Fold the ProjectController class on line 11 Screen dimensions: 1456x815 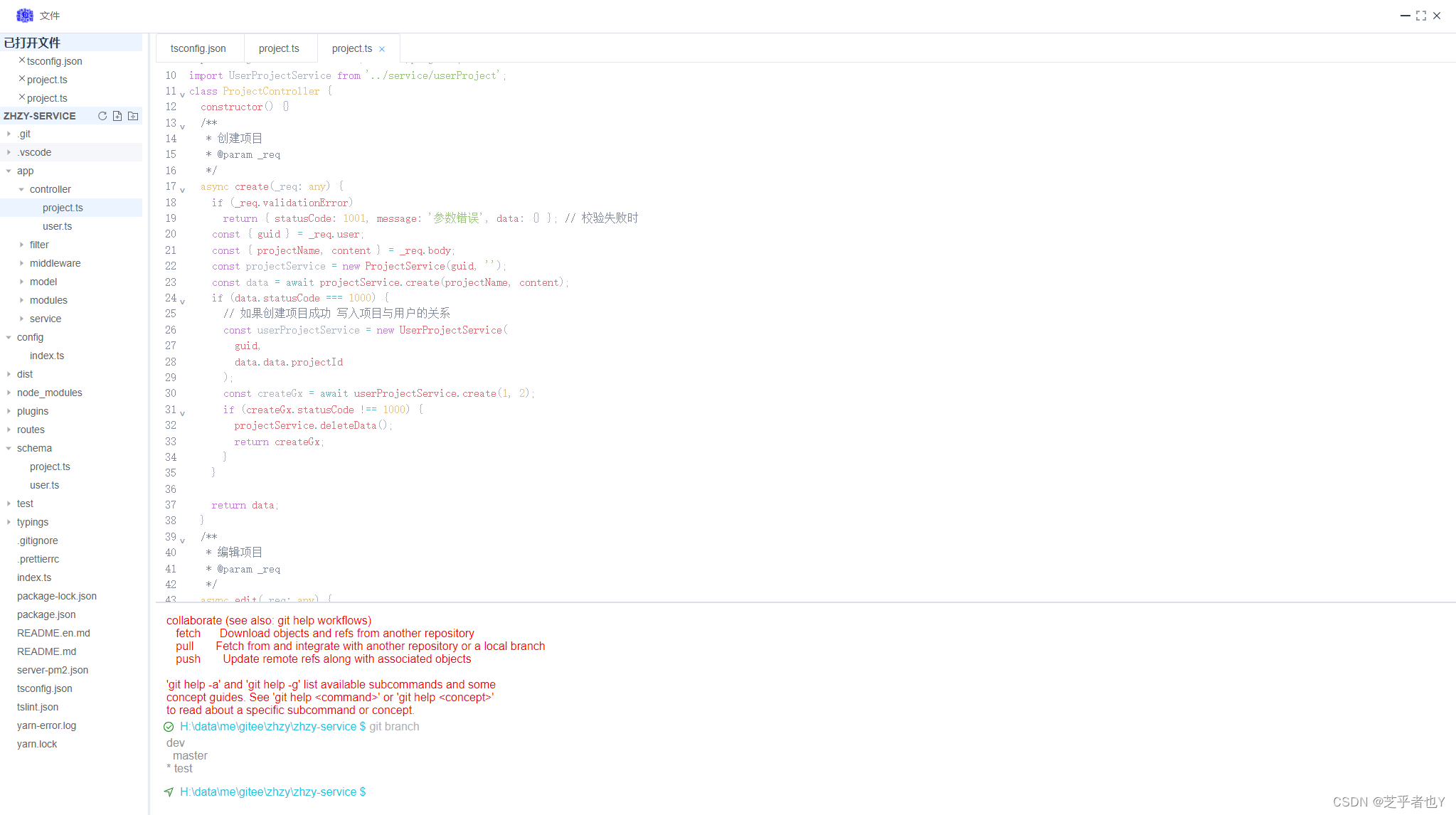(182, 93)
